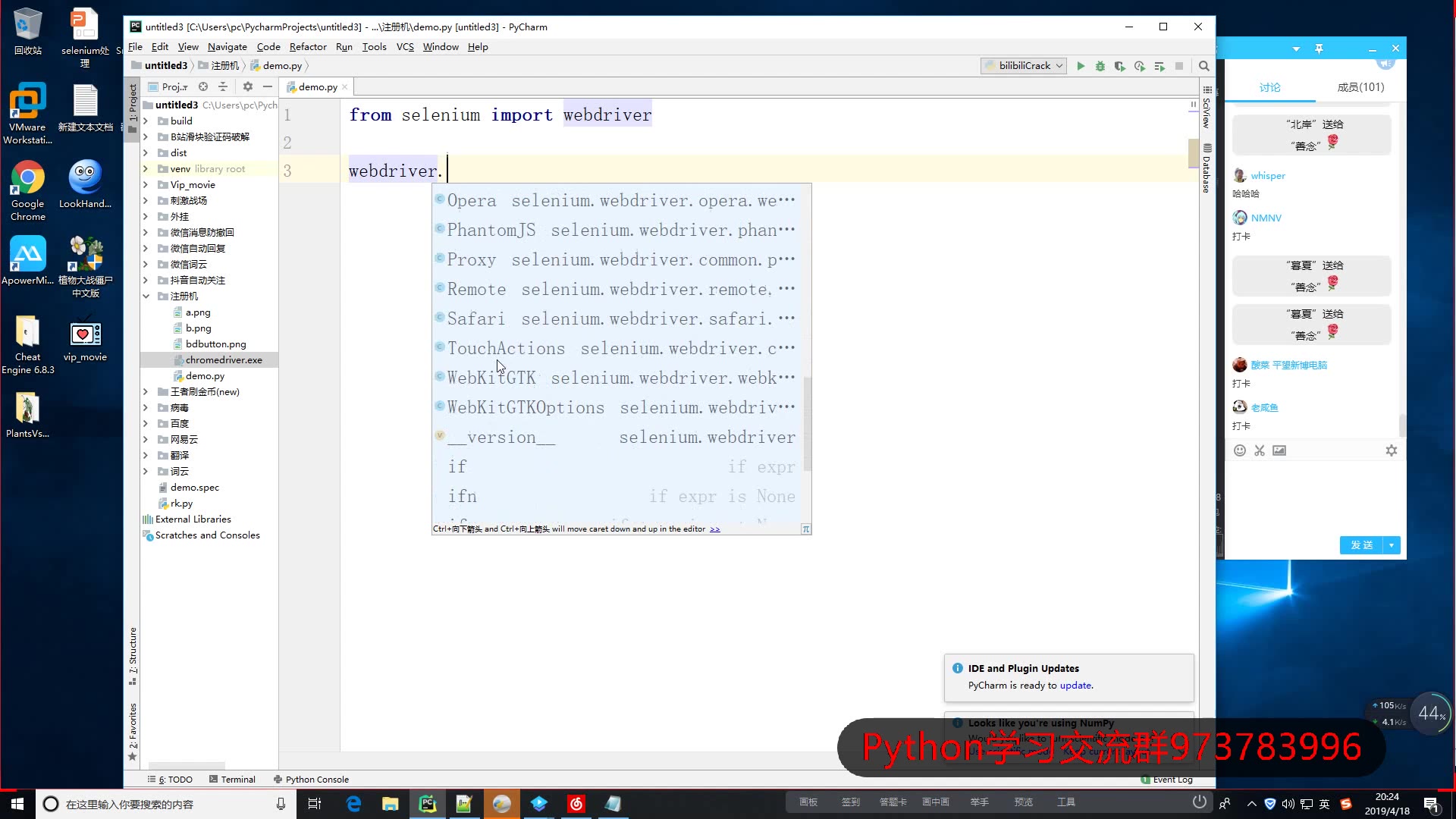
Task: Click the Windows Start button
Action: (17, 804)
